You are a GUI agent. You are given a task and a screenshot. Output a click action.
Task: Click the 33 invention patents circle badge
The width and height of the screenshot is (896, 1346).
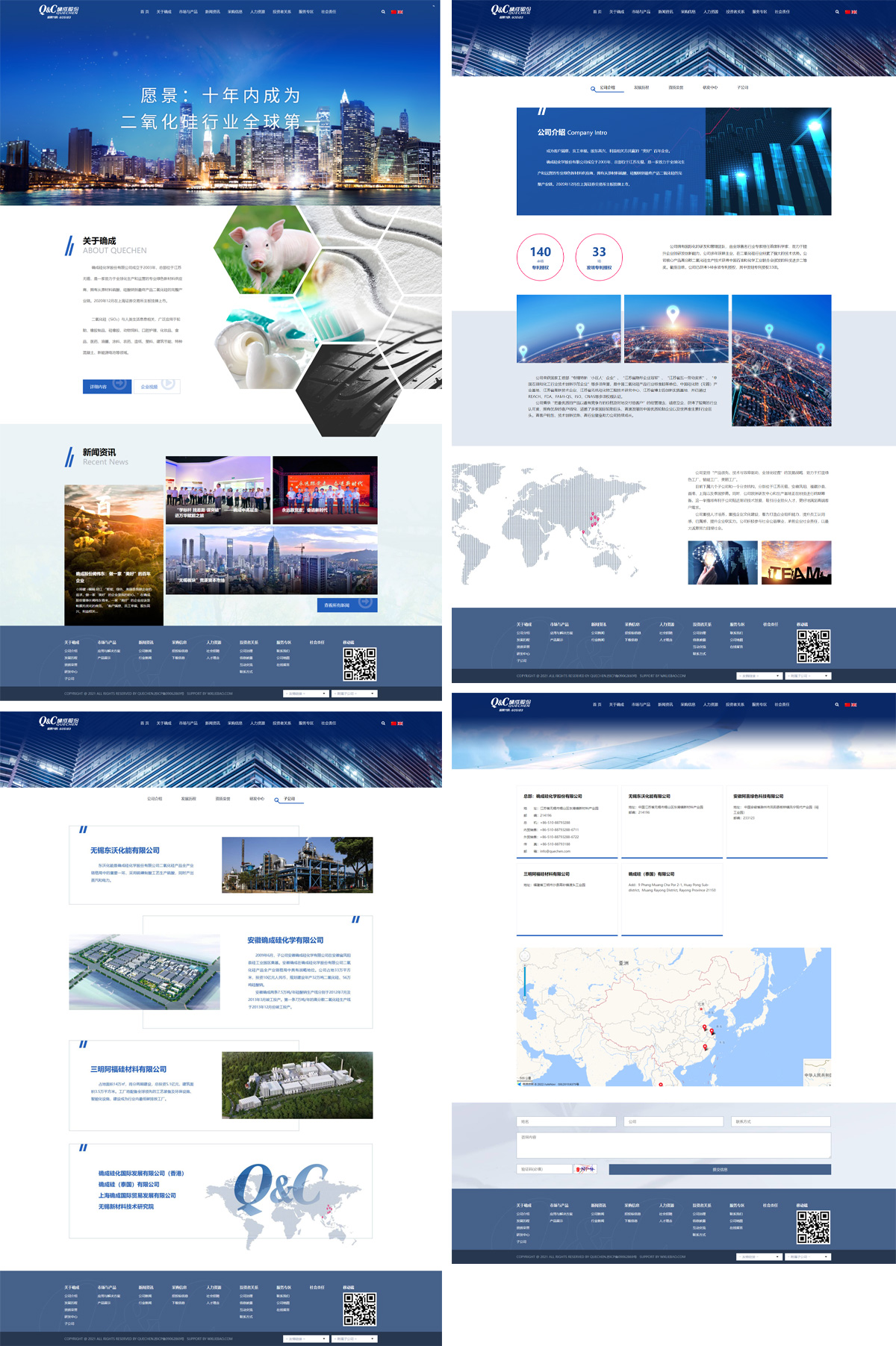pyautogui.click(x=599, y=257)
